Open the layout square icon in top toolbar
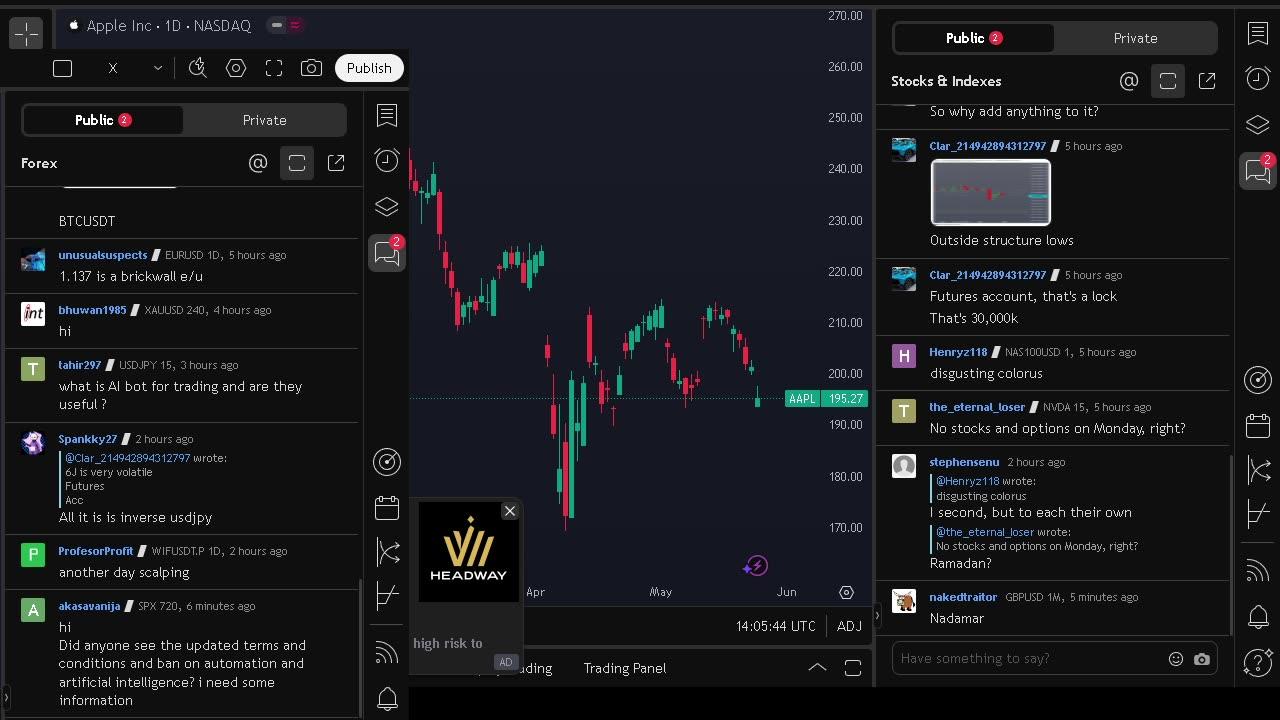The width and height of the screenshot is (1280, 720). click(x=62, y=68)
